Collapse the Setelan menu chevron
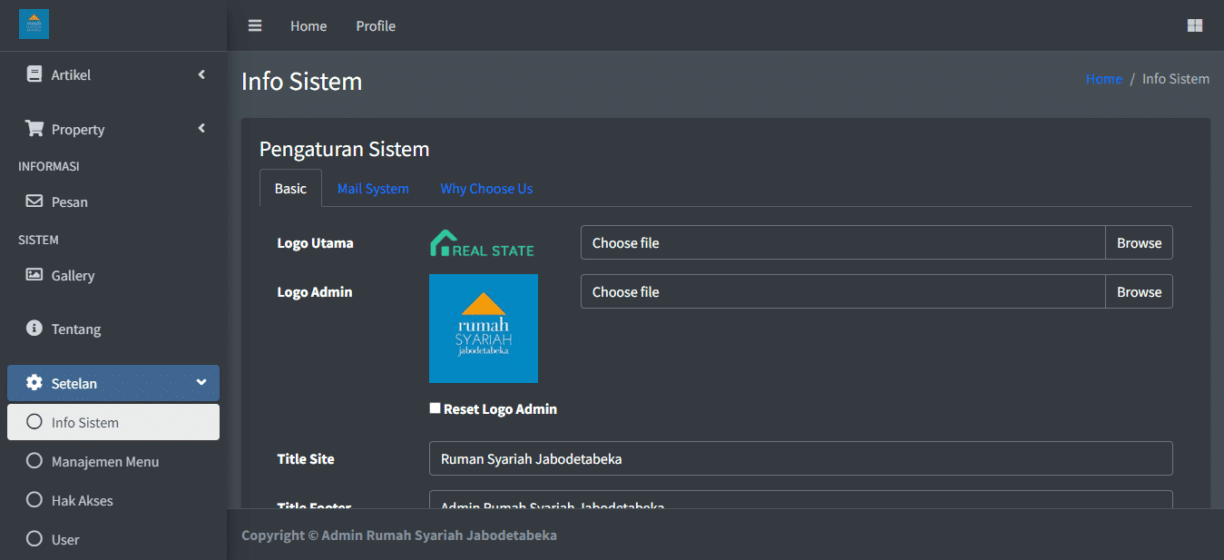Viewport: 1224px width, 560px height. (201, 382)
